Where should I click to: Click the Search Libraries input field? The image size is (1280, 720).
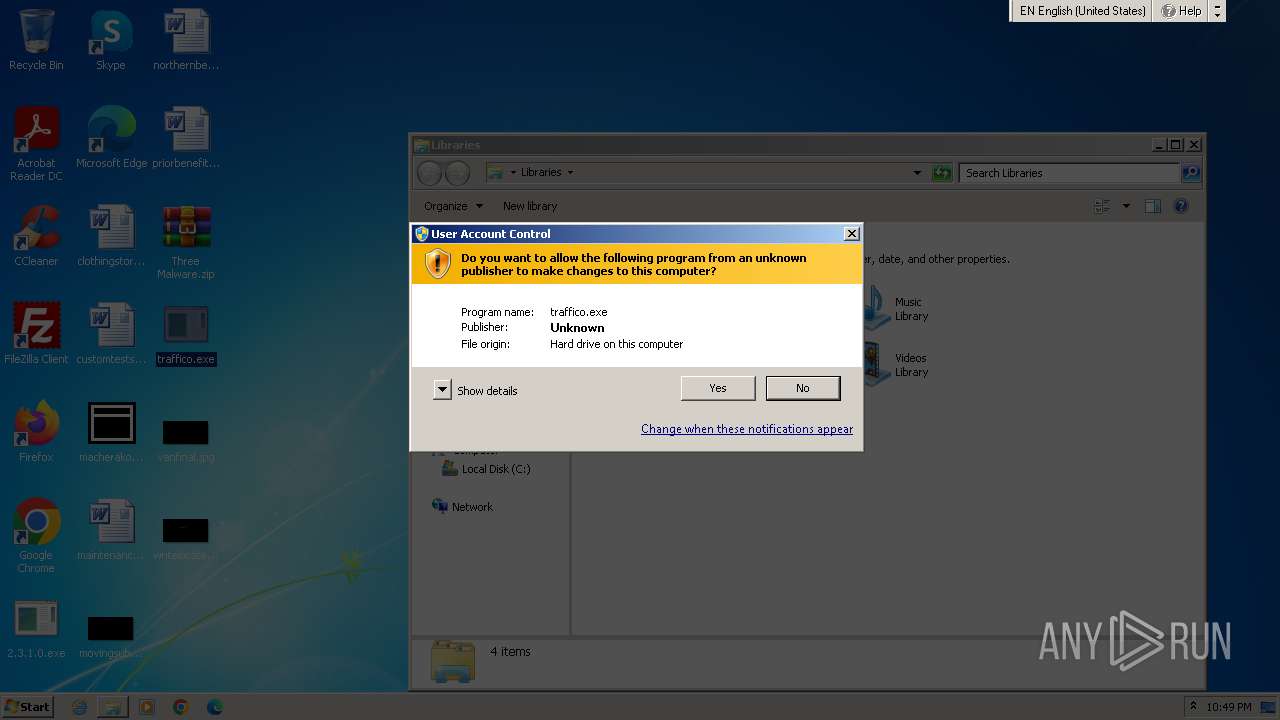pos(1069,173)
